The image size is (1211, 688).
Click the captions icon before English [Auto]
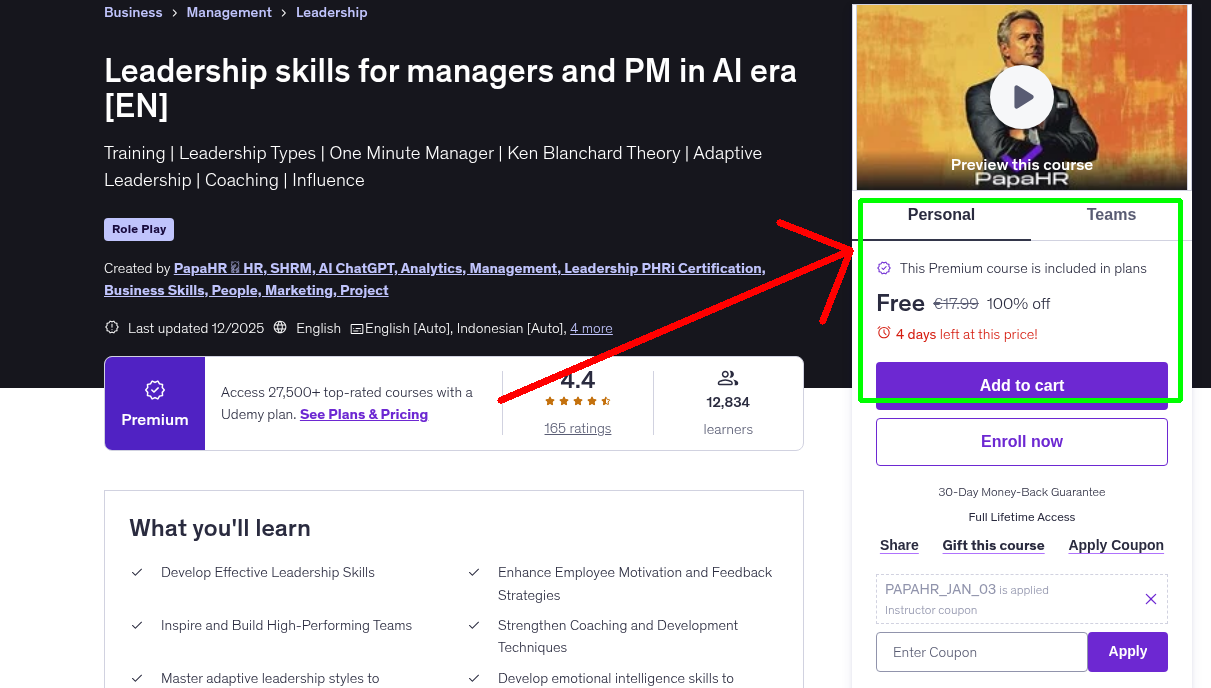point(356,328)
